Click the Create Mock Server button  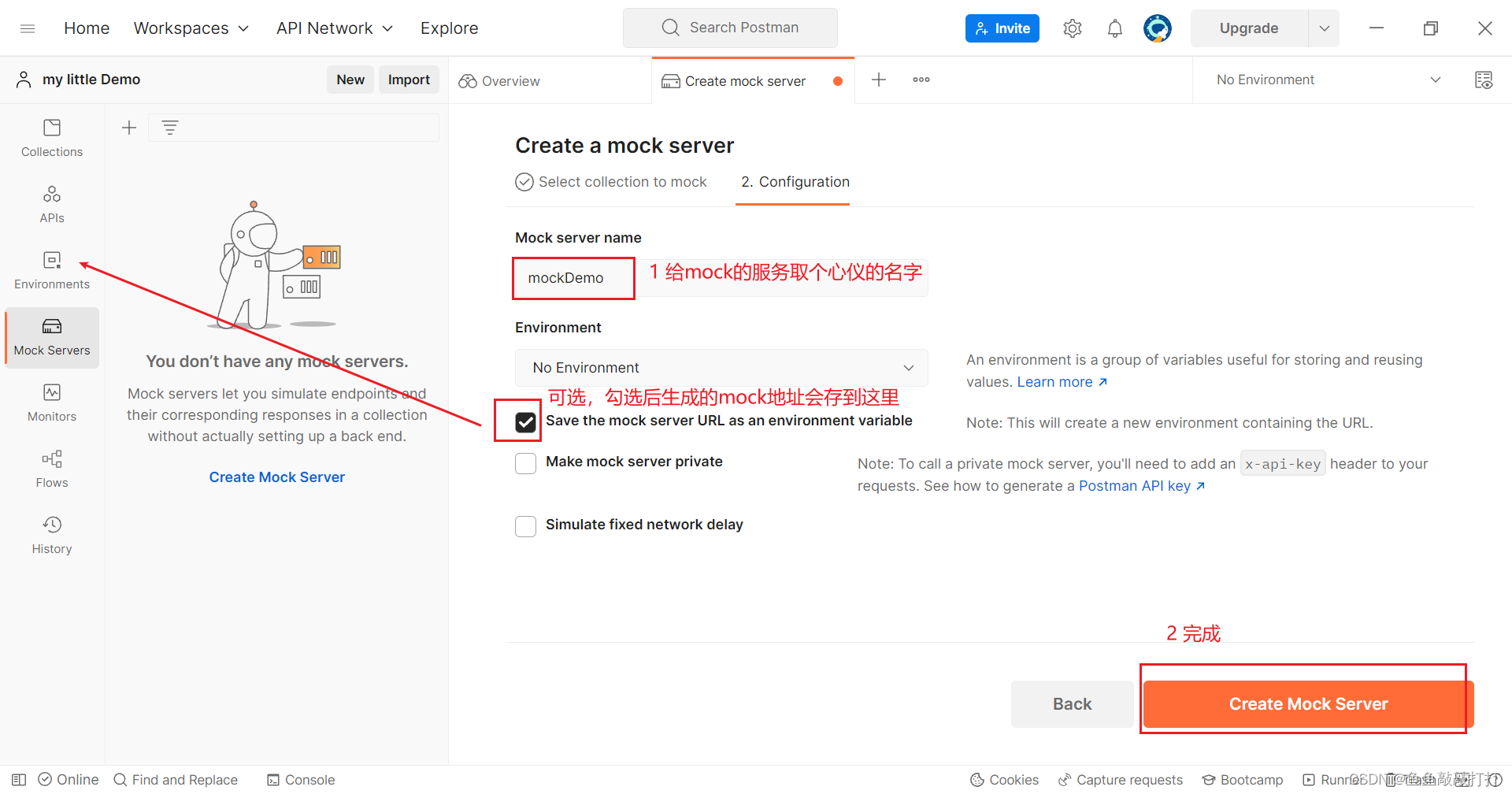coord(1306,703)
